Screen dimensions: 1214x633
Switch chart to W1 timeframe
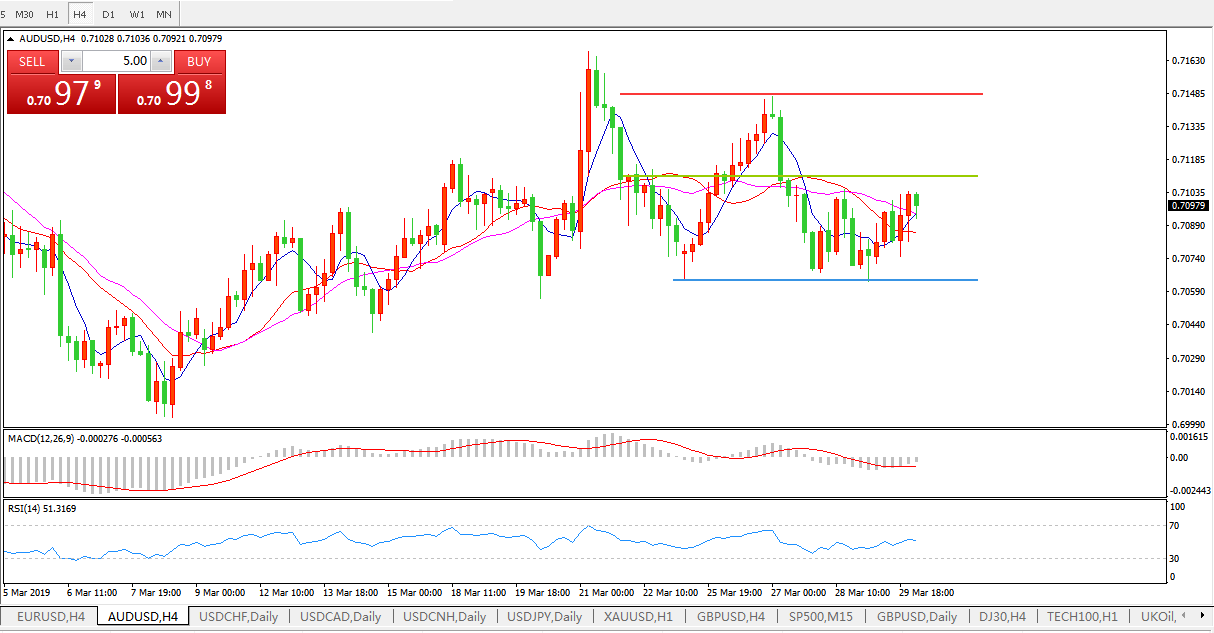136,14
